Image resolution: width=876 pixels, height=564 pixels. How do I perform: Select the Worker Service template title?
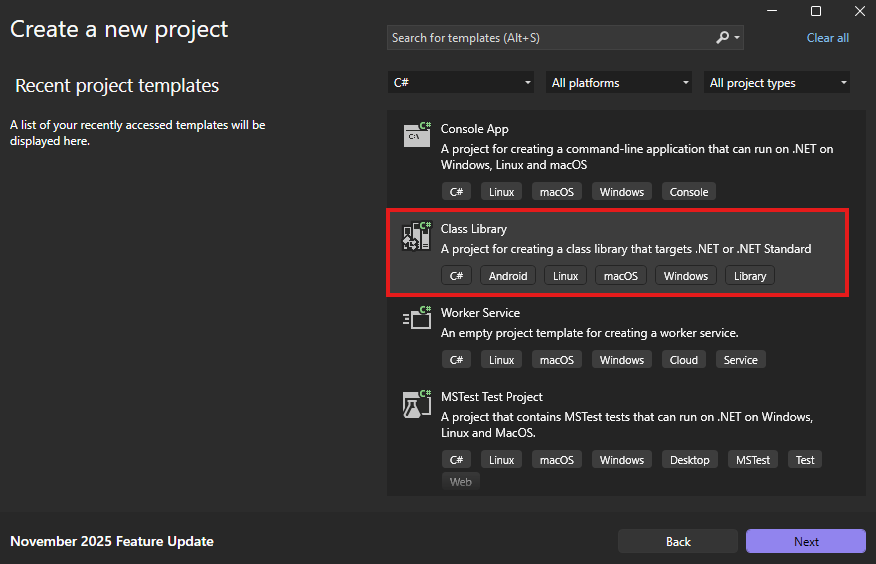(480, 313)
